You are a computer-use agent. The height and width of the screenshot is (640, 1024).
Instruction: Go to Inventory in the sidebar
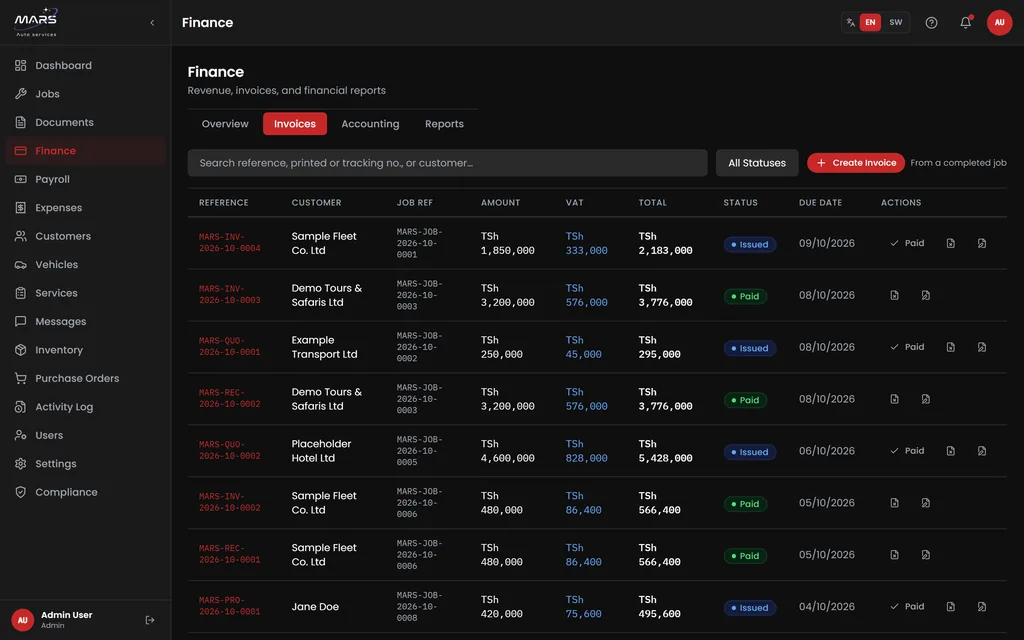pyautogui.click(x=86, y=349)
